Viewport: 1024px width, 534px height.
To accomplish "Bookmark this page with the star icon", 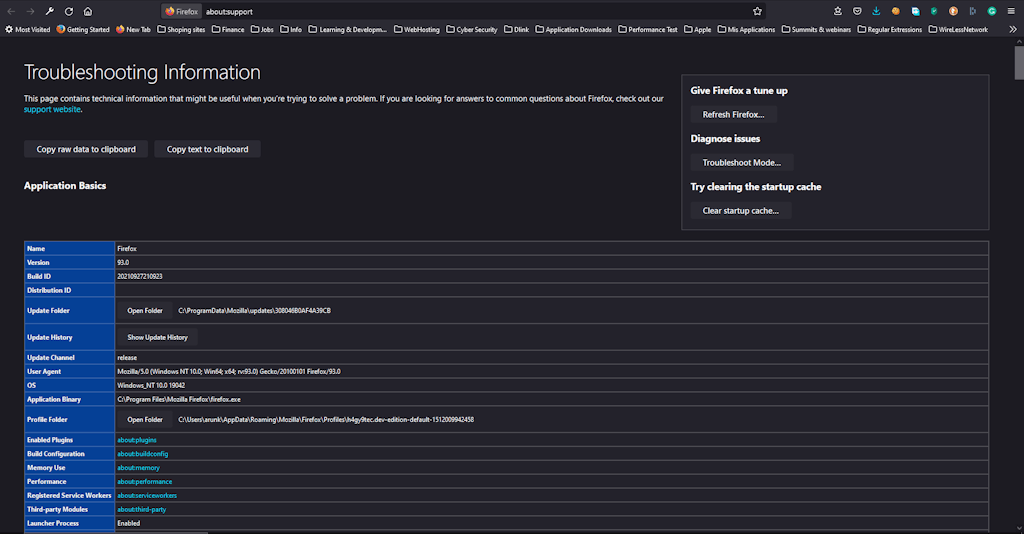I will (x=757, y=11).
